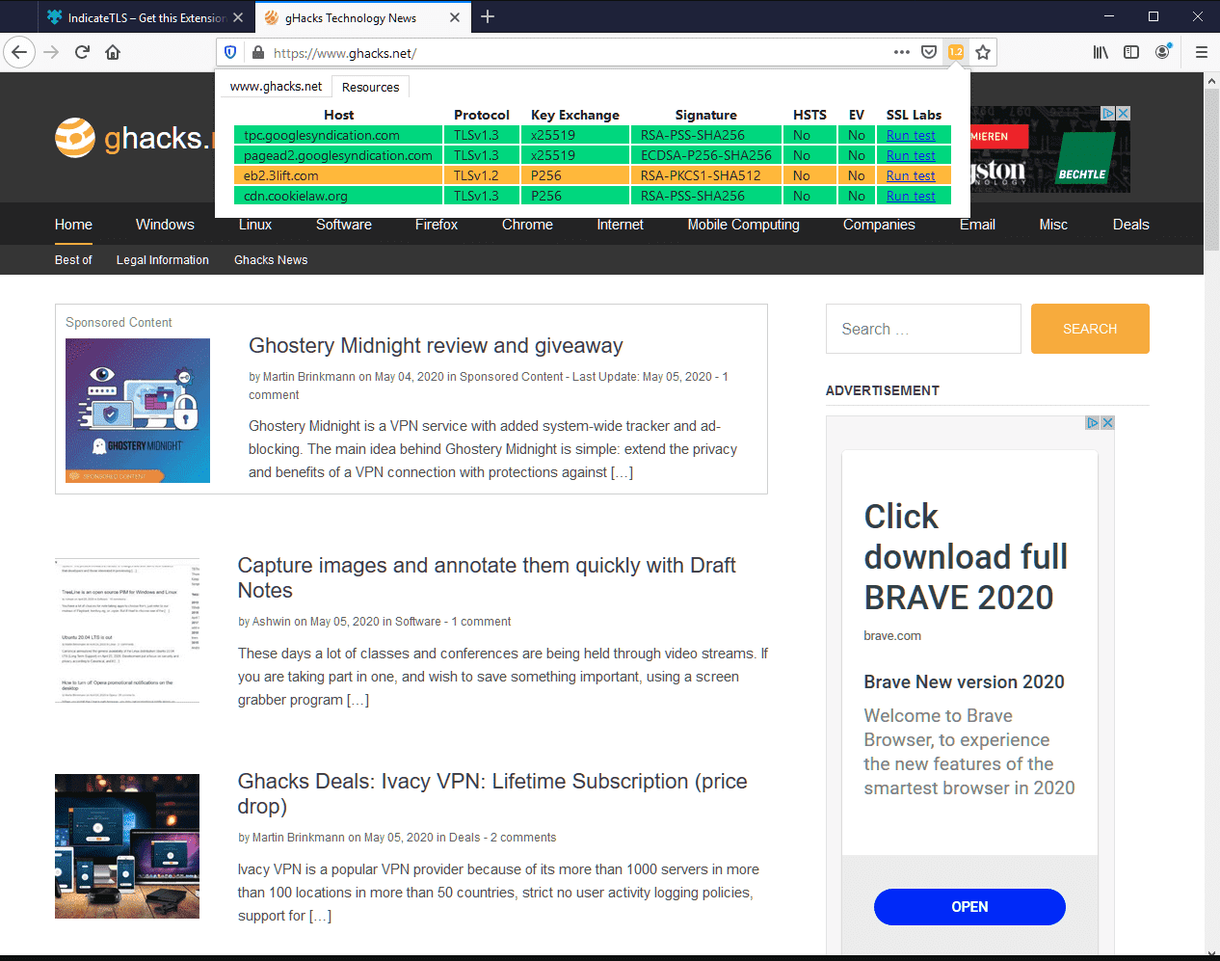
Task: Open the Software navigation item
Action: (344, 224)
